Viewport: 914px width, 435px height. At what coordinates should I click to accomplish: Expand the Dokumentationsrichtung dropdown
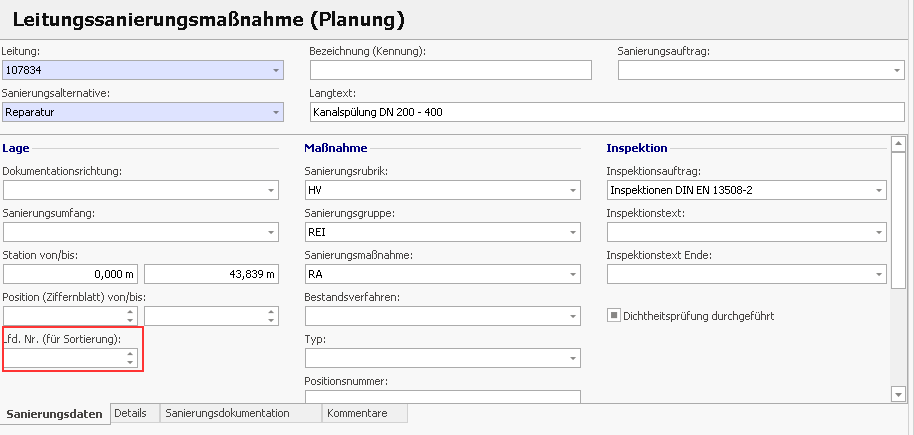tap(271, 190)
